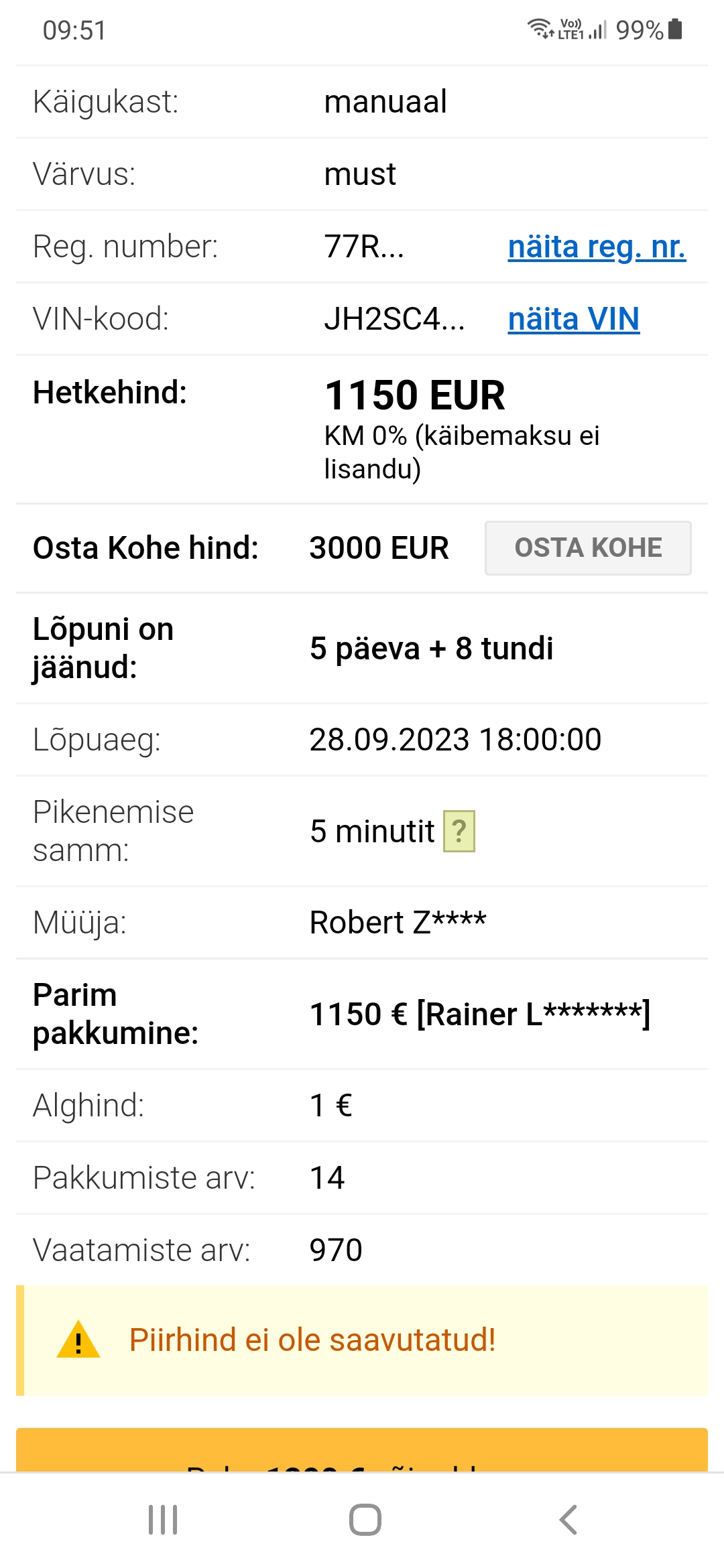Image resolution: width=724 pixels, height=1568 pixels.
Task: Tap the bid count value 14
Action: [327, 1178]
